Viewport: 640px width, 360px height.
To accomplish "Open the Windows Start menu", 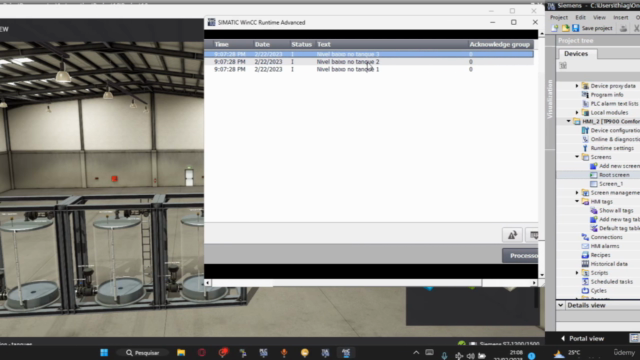I will tap(104, 353).
